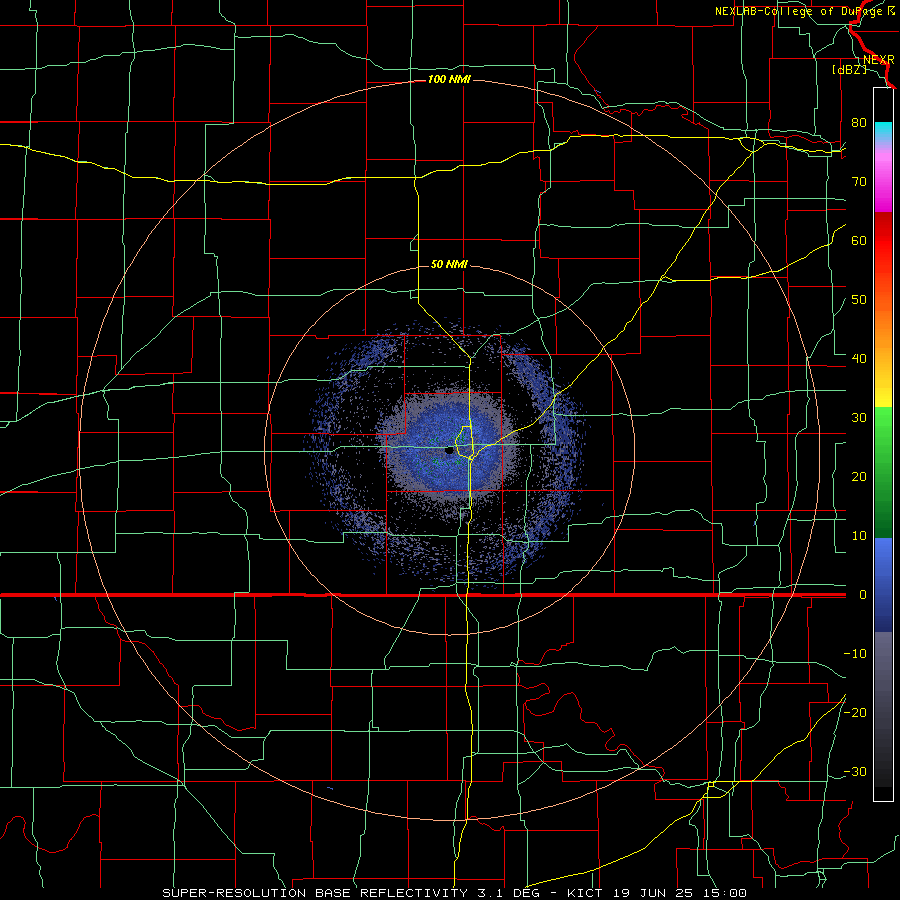Click the -20 value on the dBZ scale
Viewport: 900px width, 900px height.
855,712
